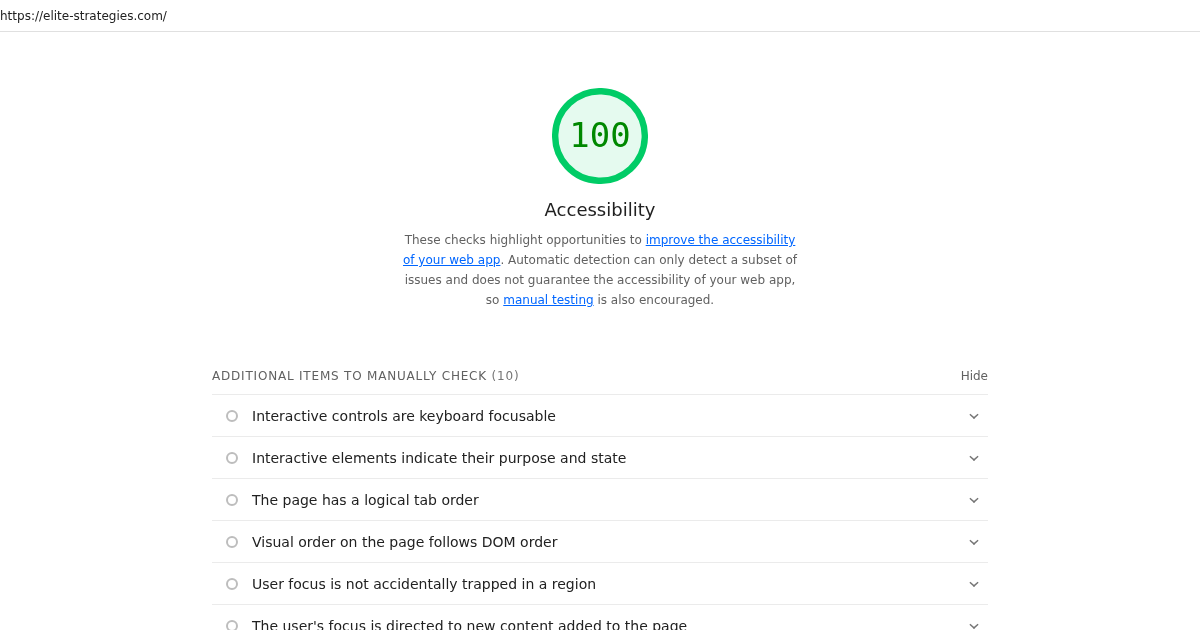Expand 'Interactive controls are keyboard focusable'
This screenshot has height=630, width=1200.
(973, 415)
